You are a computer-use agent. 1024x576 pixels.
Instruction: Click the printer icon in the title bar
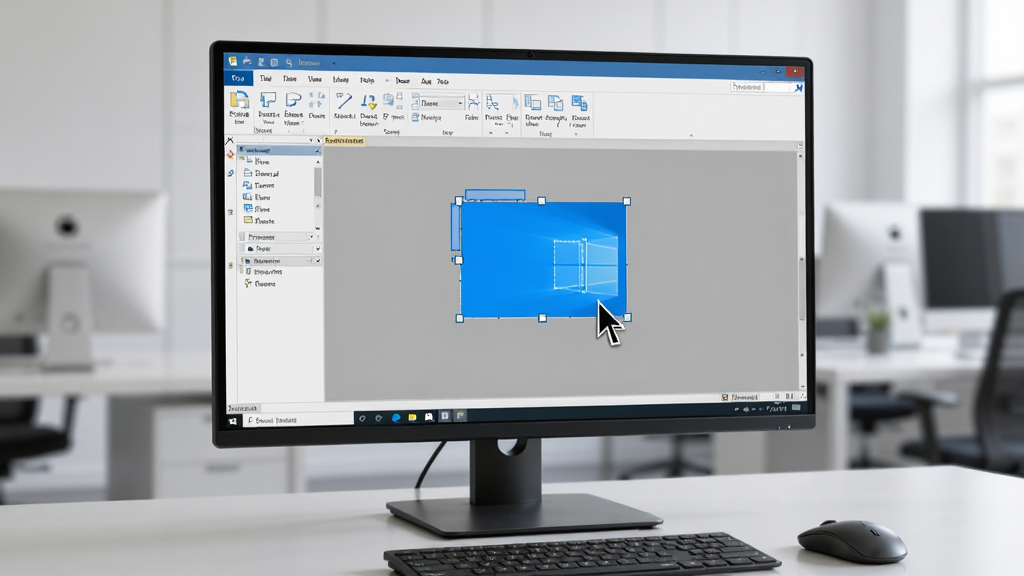tap(247, 61)
